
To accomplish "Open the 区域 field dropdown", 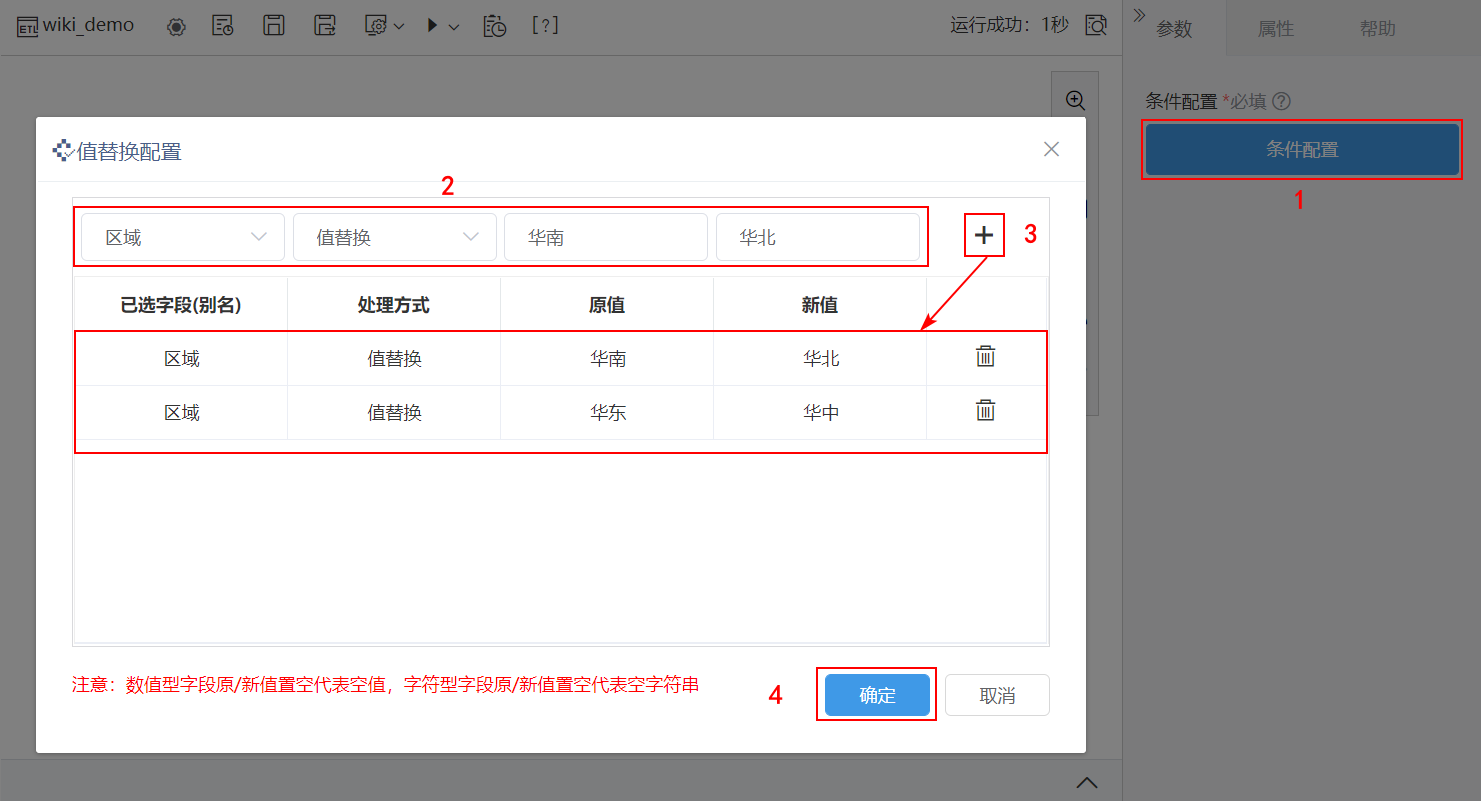I will coord(183,238).
